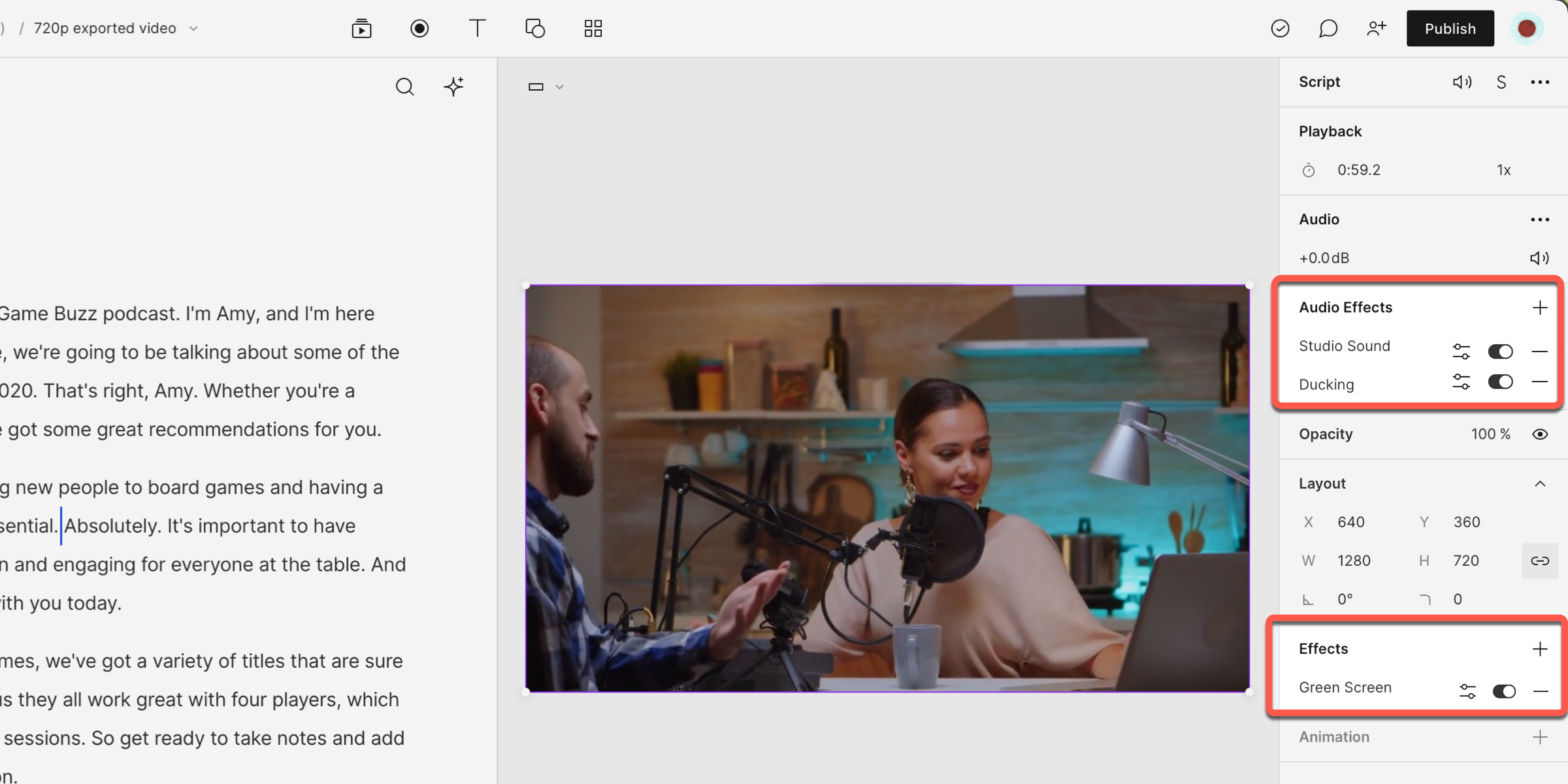Click the Publish button
Screen dimensions: 1568x784
pyautogui.click(x=1450, y=29)
